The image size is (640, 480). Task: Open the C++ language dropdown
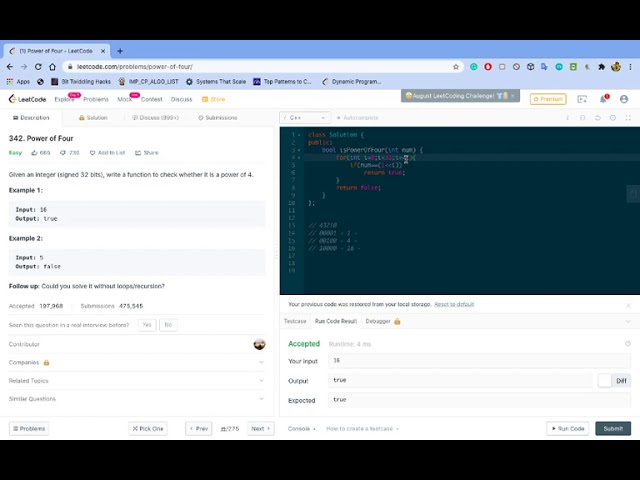305,118
